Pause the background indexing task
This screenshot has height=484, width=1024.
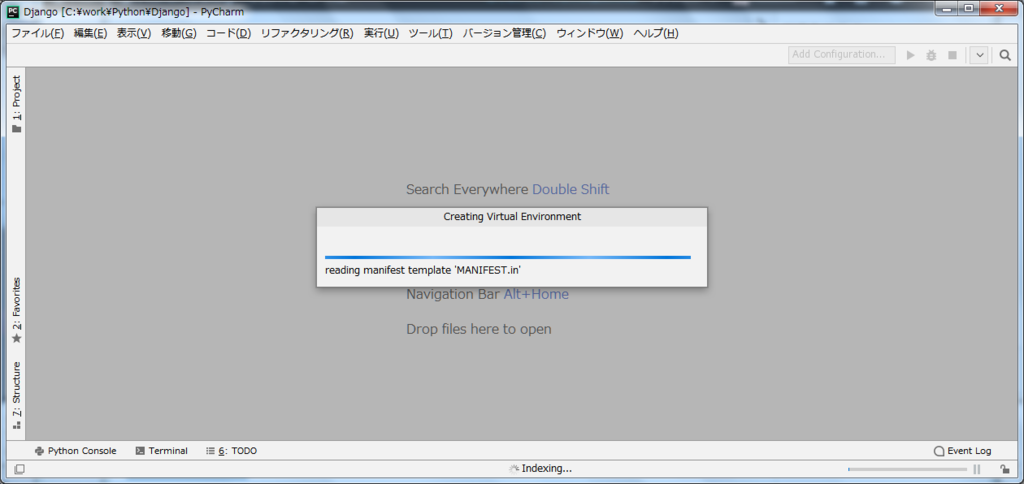click(977, 469)
